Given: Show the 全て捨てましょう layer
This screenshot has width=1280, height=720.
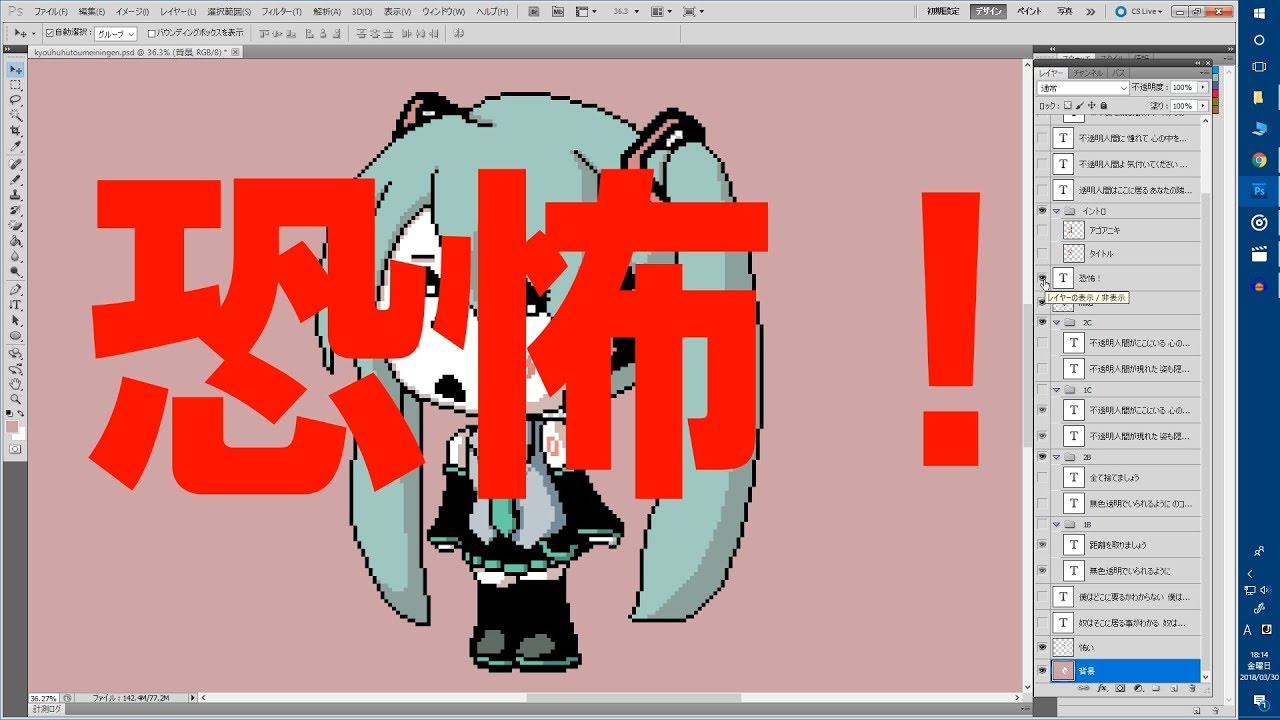Looking at the screenshot, I should (x=1043, y=477).
